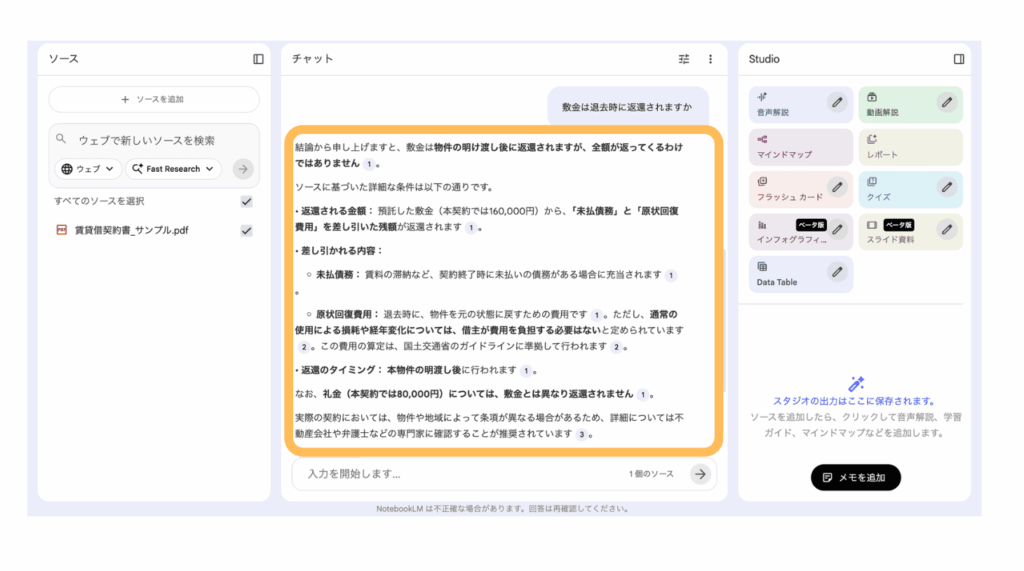Toggle すべてのソースを選択 checkbox

pyautogui.click(x=246, y=201)
